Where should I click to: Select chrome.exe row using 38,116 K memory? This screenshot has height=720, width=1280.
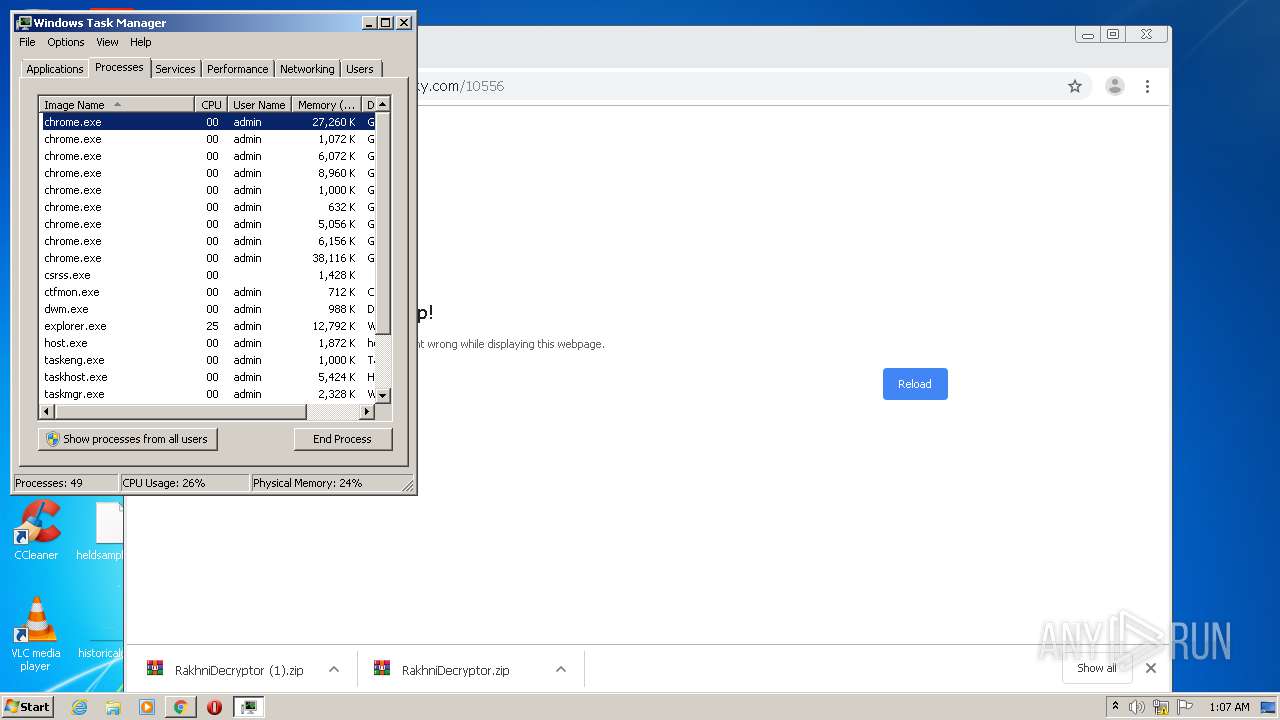[x=207, y=258]
